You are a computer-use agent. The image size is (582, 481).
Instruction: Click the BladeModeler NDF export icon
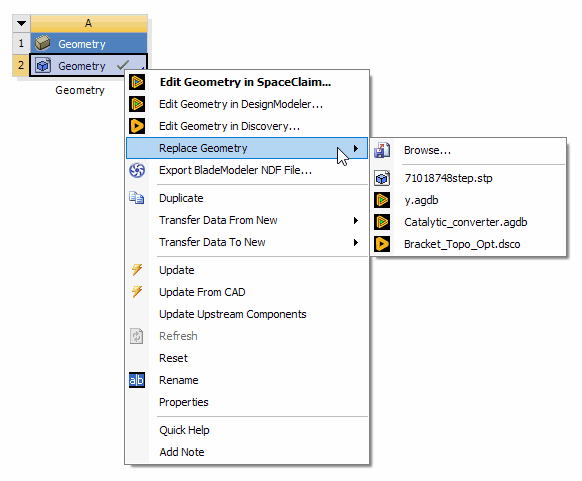pos(137,170)
